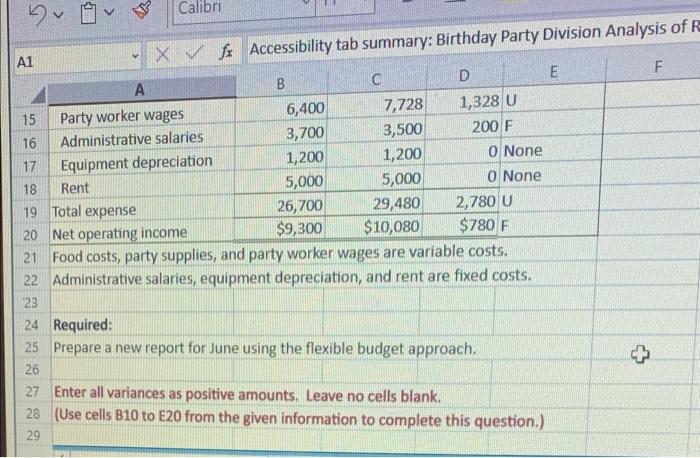The height and width of the screenshot is (458, 700).
Task: Click cell 'Equipment depreciation'
Action: pyautogui.click(x=136, y=163)
